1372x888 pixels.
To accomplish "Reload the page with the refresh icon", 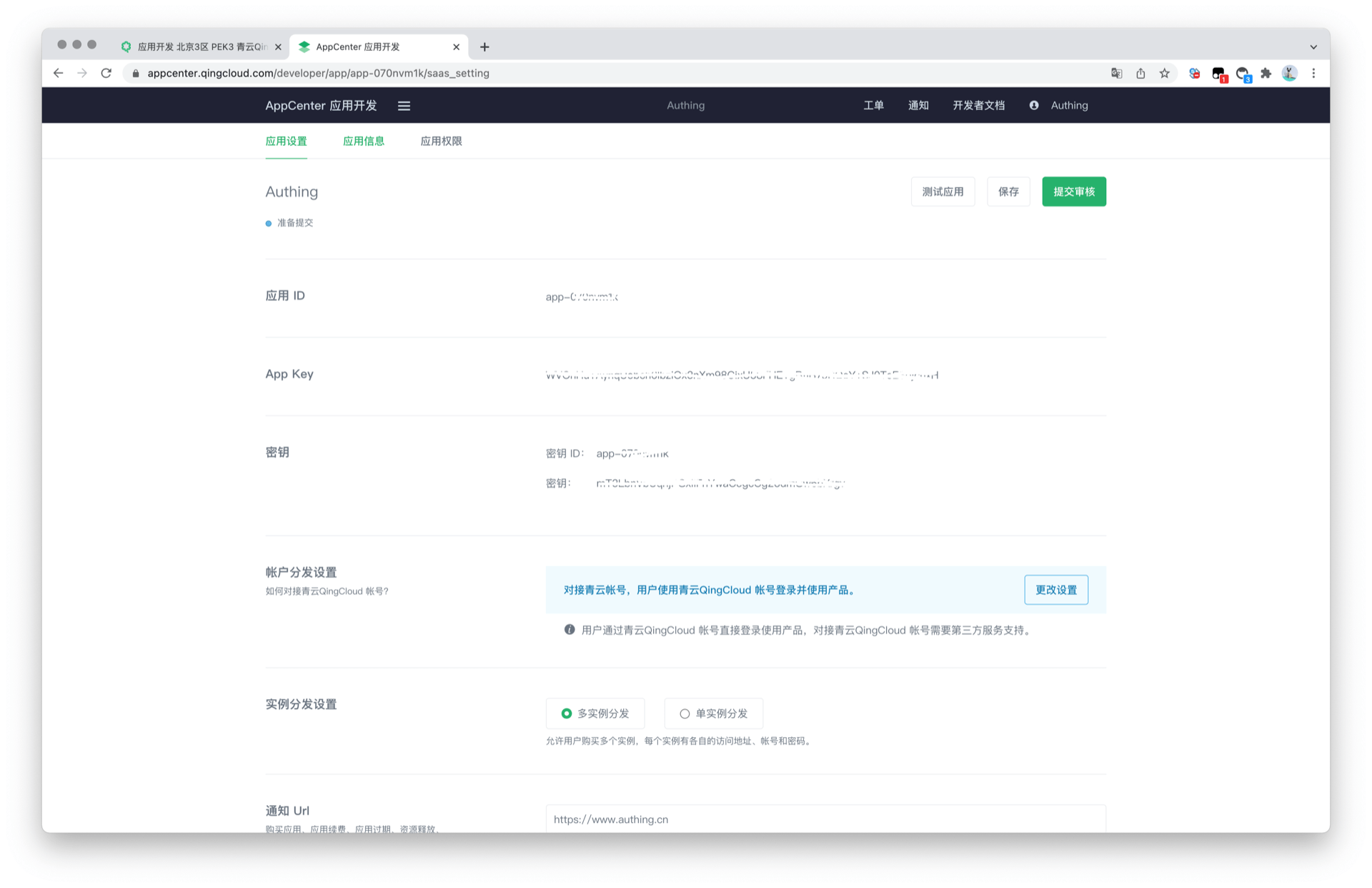I will (106, 73).
